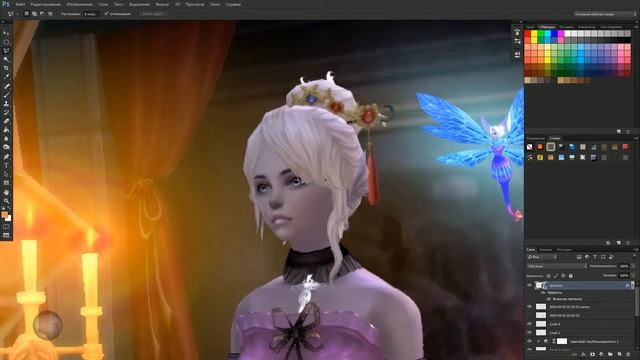Select the Pen tool
The width and height of the screenshot is (640, 360).
point(6,157)
